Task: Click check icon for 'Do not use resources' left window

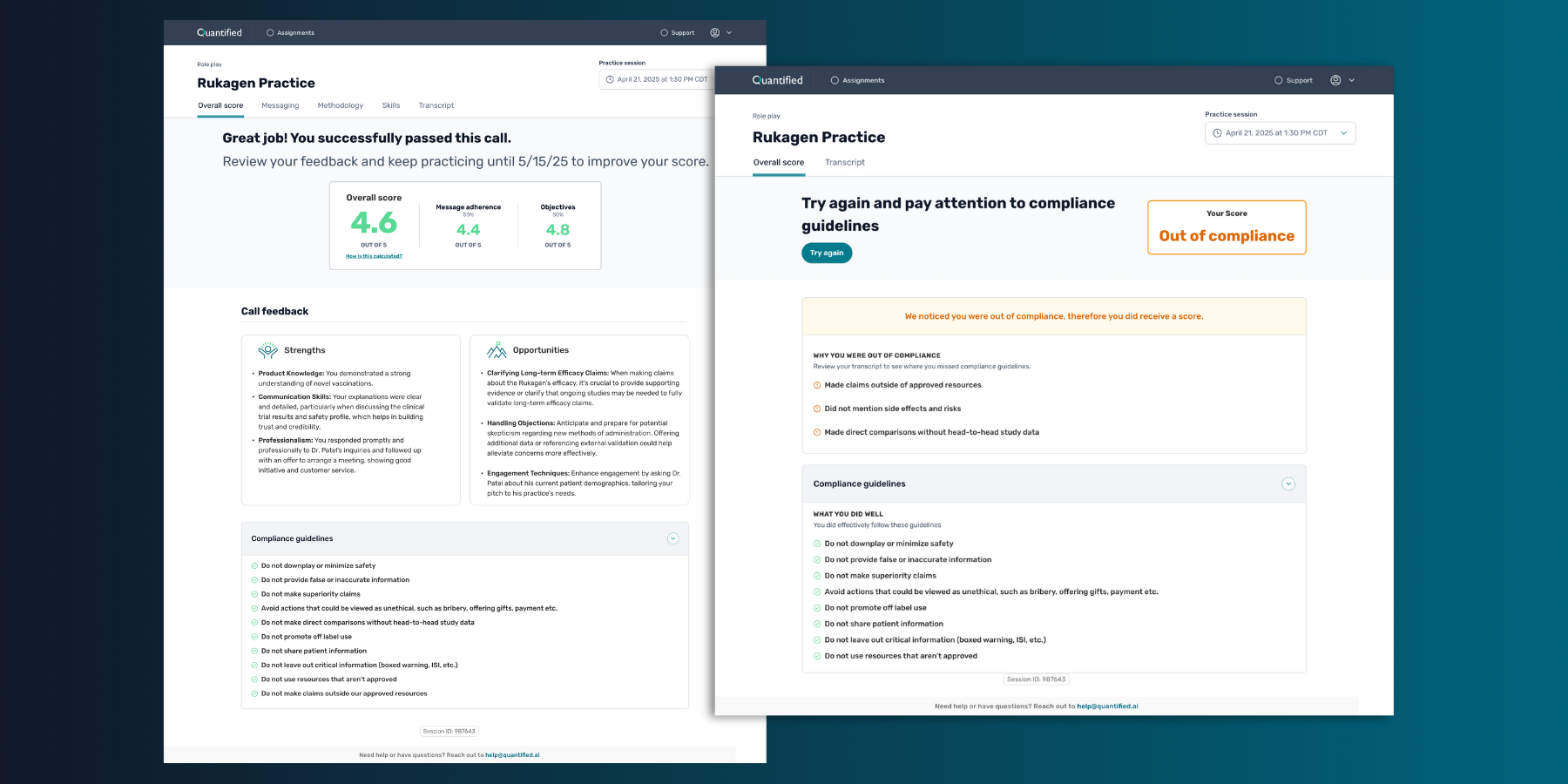Action: (x=254, y=679)
